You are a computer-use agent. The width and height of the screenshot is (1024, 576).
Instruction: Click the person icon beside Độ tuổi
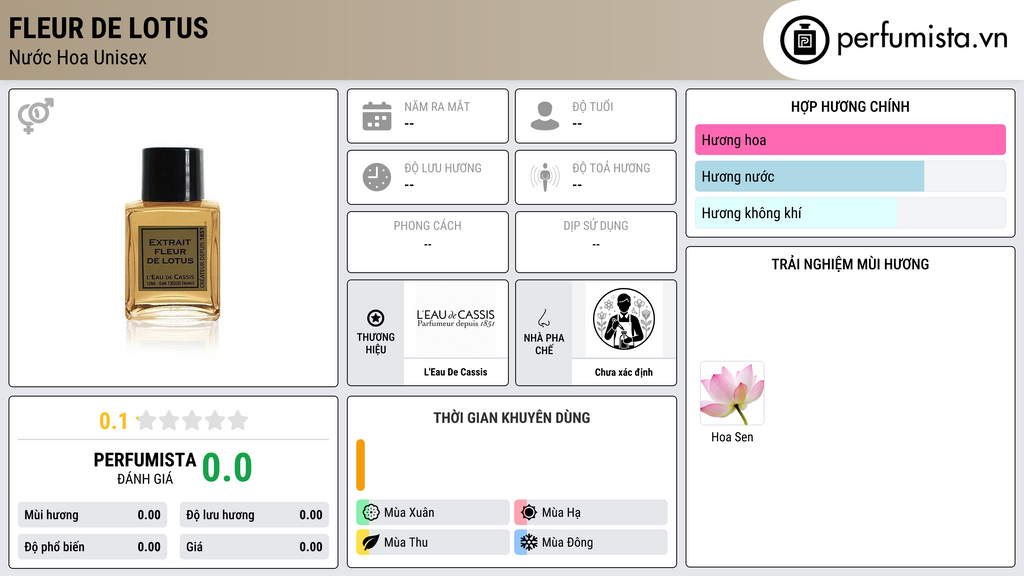coord(545,116)
